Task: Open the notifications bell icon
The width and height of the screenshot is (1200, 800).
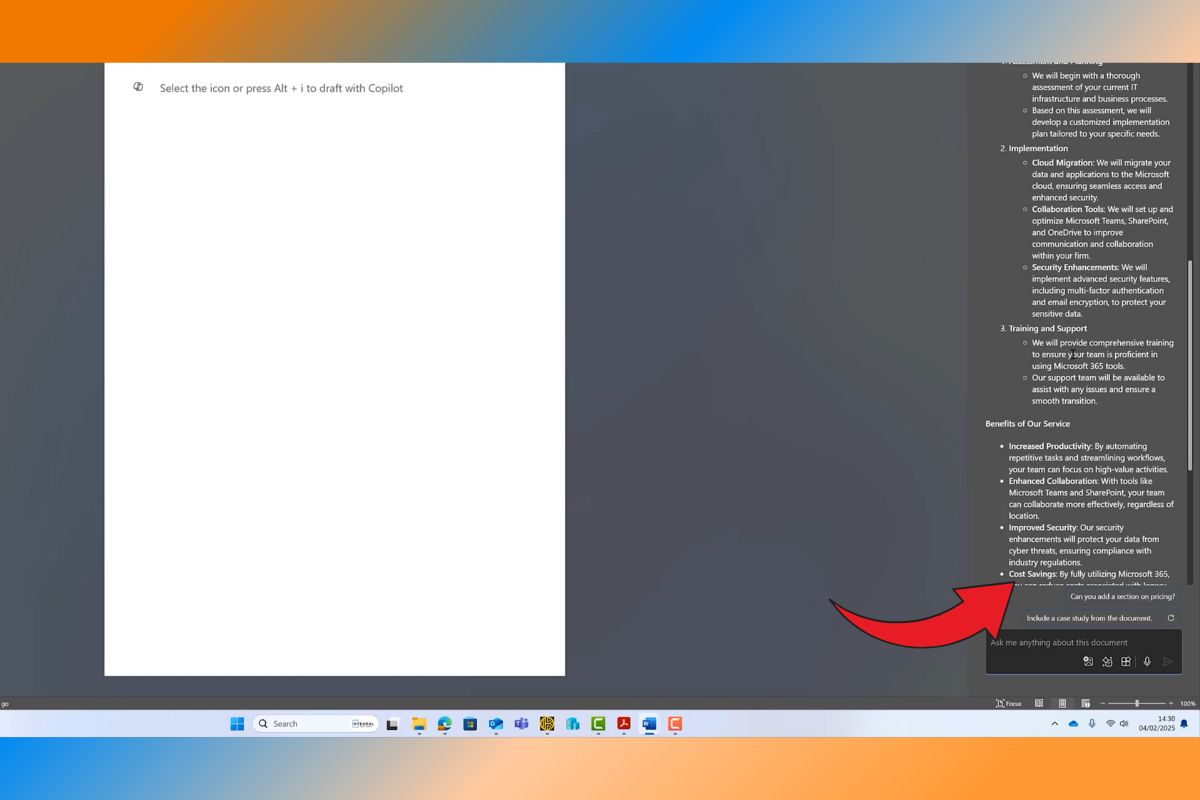Action: point(1184,723)
